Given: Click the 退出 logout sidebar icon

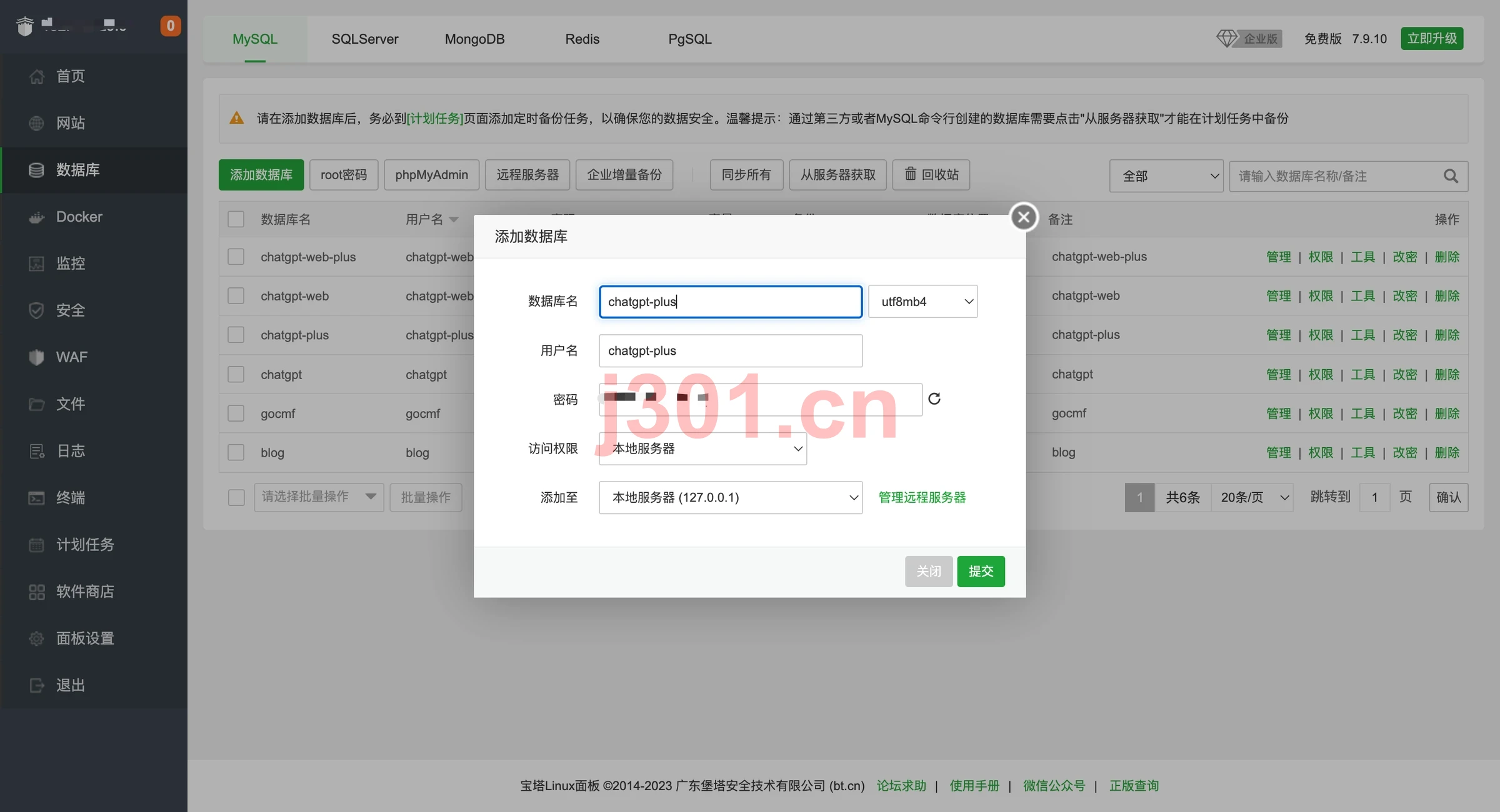Looking at the screenshot, I should click(36, 685).
